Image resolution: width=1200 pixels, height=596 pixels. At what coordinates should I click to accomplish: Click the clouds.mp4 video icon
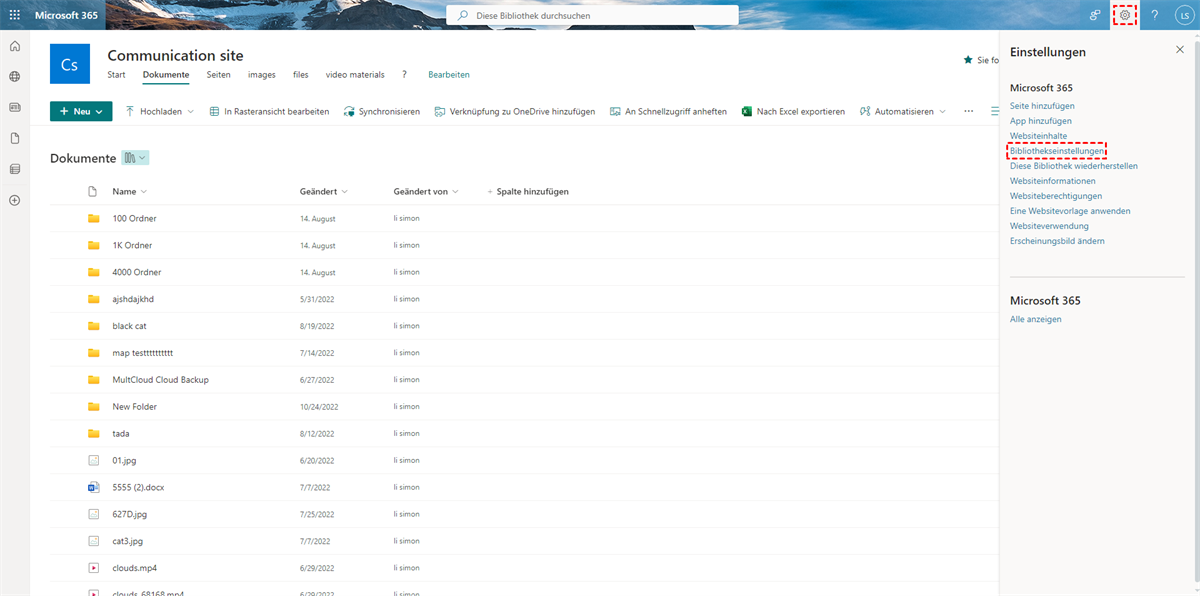click(93, 568)
